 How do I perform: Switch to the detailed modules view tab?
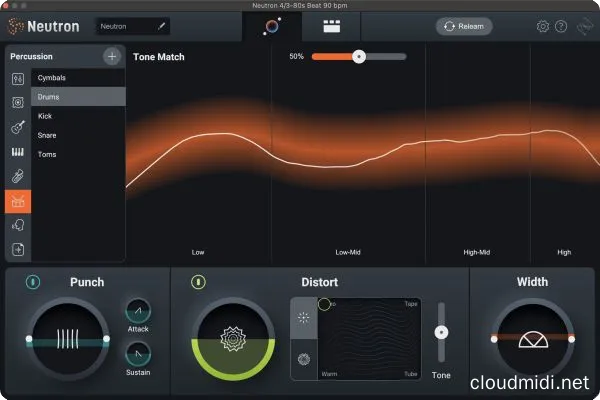tap(328, 25)
